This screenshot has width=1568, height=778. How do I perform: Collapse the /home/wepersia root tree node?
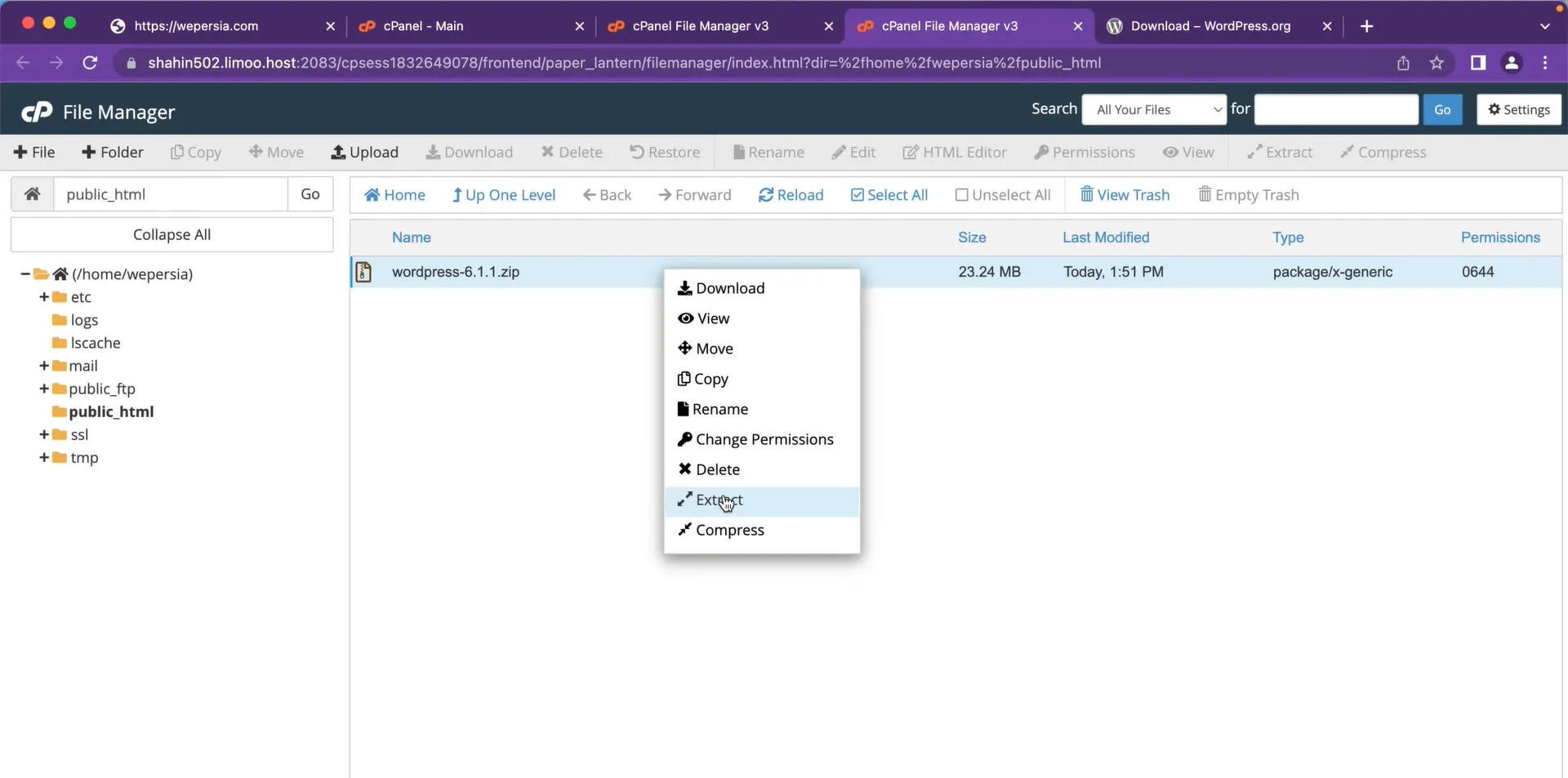coord(25,274)
